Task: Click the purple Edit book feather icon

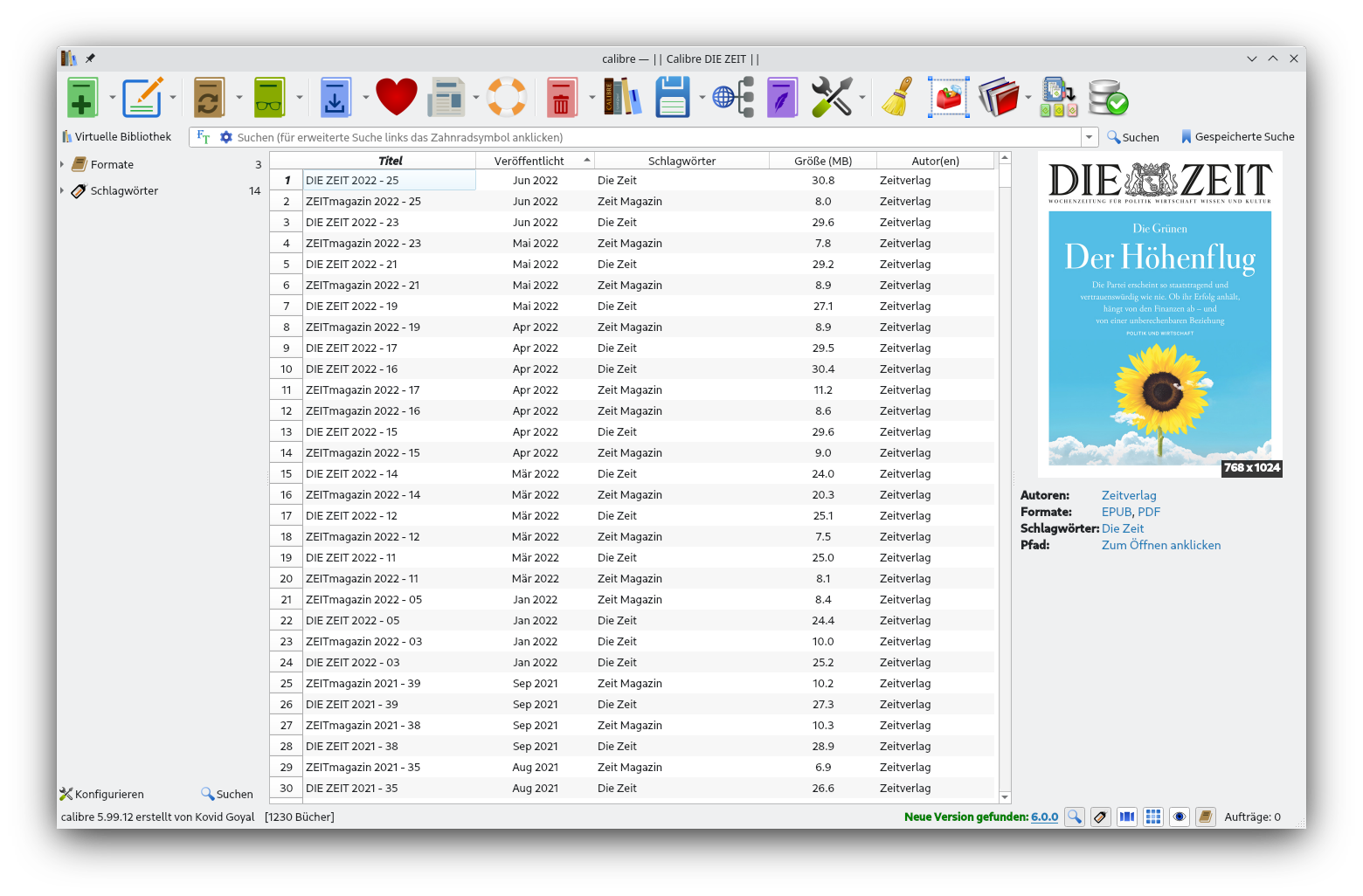Action: (783, 97)
